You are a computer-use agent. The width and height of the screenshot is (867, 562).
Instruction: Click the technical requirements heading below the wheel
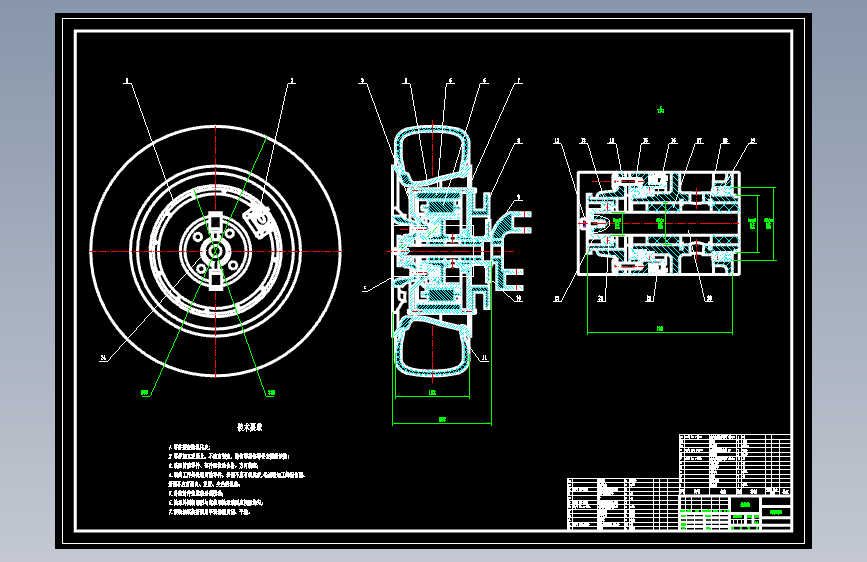pyautogui.click(x=250, y=427)
